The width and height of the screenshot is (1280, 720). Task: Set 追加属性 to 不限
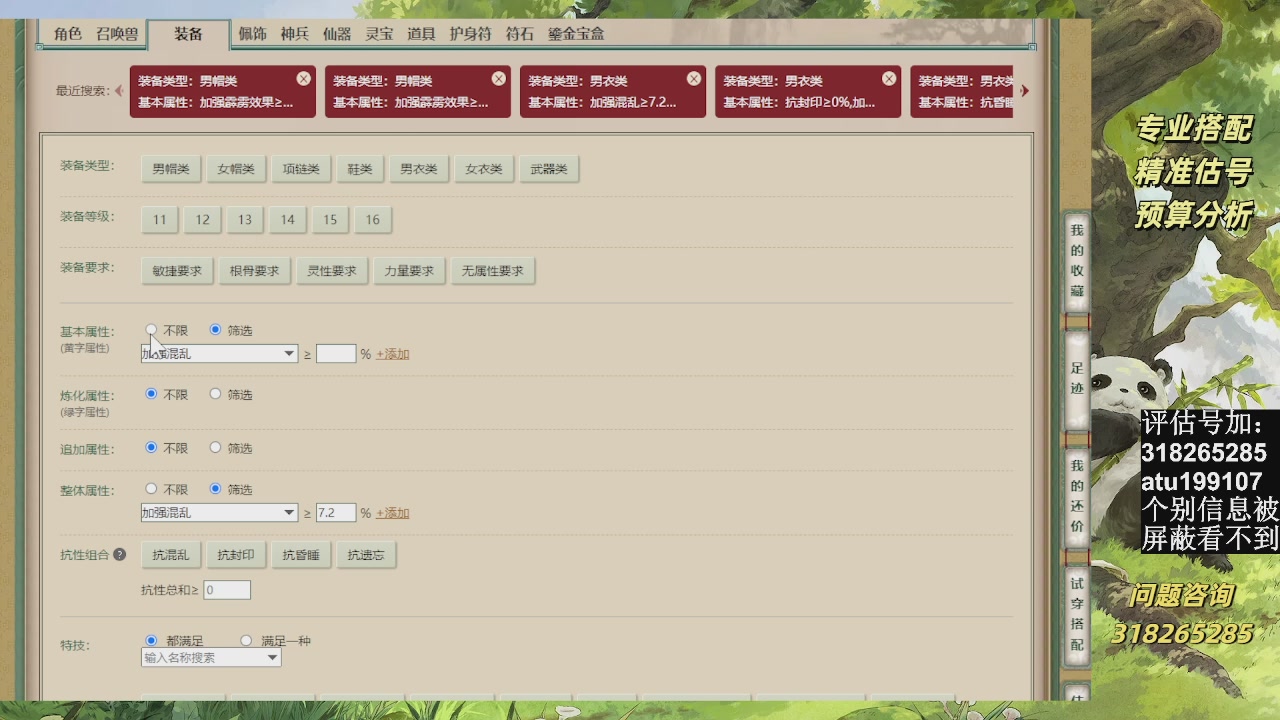pos(151,448)
